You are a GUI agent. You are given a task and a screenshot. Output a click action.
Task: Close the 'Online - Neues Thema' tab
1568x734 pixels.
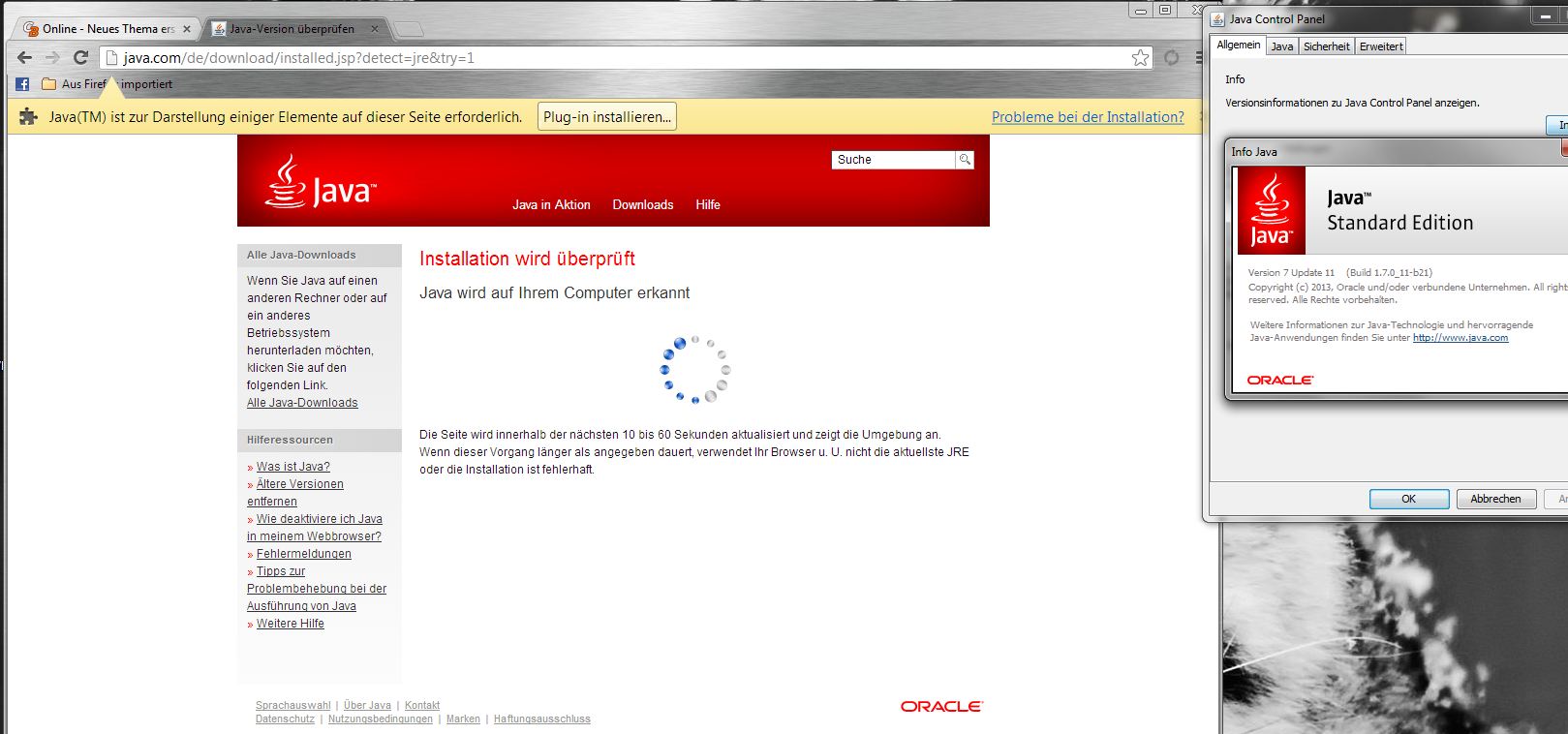coord(187,29)
